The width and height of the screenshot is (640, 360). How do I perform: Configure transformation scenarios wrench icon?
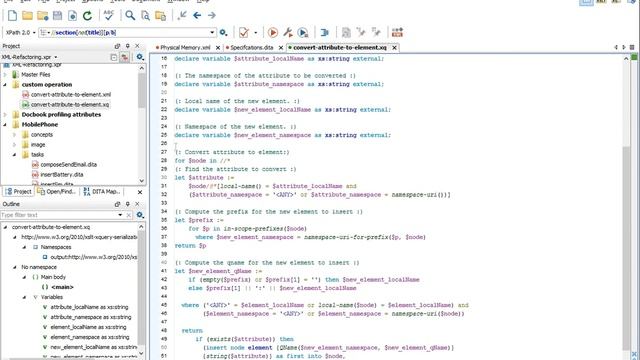288,32
